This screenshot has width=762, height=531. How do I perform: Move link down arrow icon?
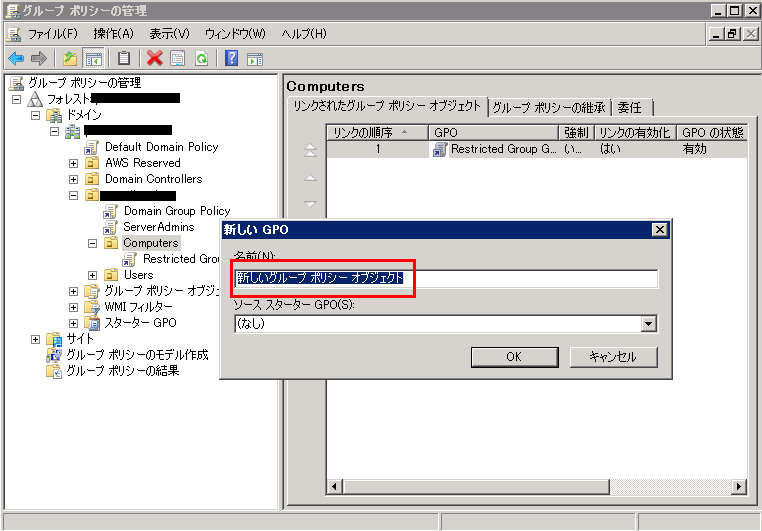(x=310, y=204)
